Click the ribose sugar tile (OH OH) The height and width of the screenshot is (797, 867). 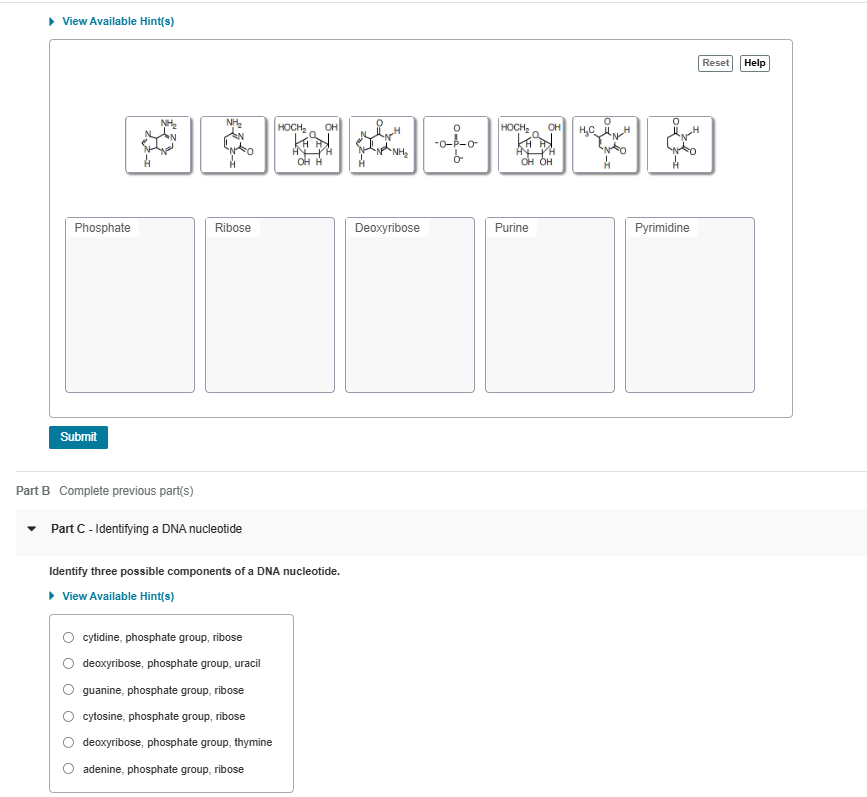pyautogui.click(x=531, y=145)
